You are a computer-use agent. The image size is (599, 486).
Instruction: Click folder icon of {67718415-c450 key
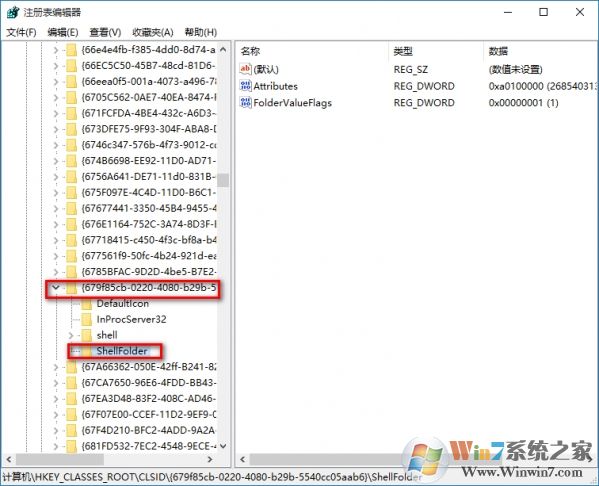(71, 240)
